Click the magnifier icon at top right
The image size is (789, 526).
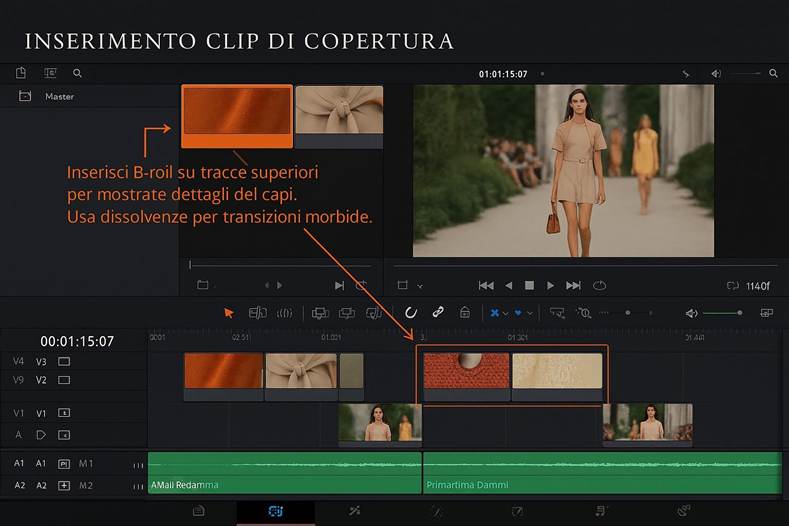point(773,73)
